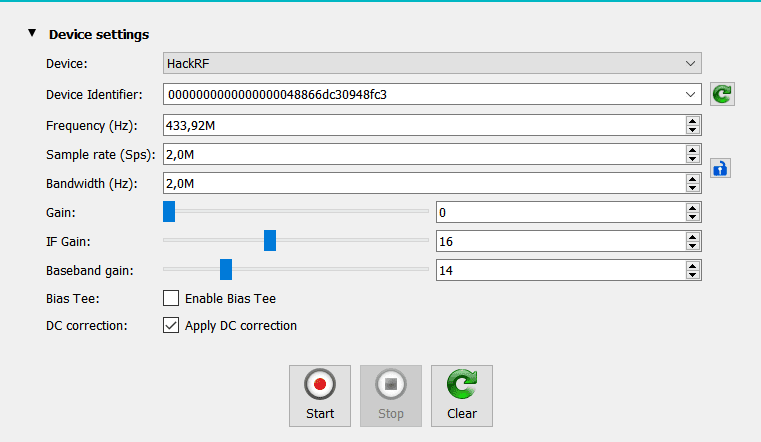Click the Baseband gain slider handle
The height and width of the screenshot is (442, 761).
[x=226, y=270]
